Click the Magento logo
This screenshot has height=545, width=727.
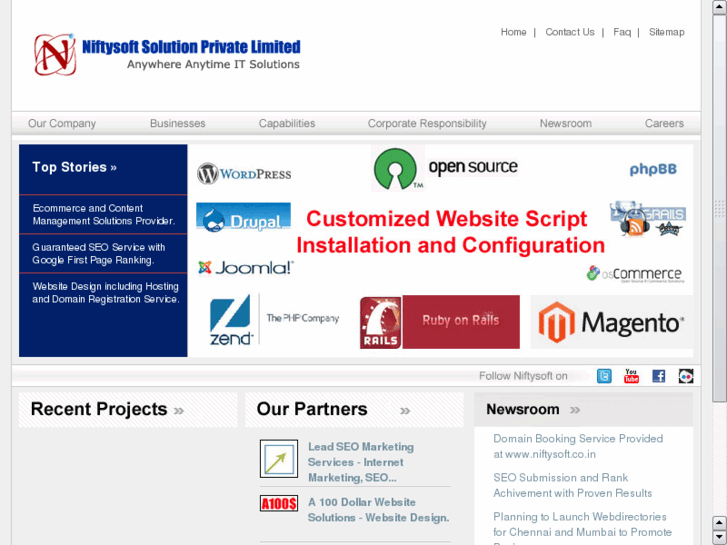(611, 322)
